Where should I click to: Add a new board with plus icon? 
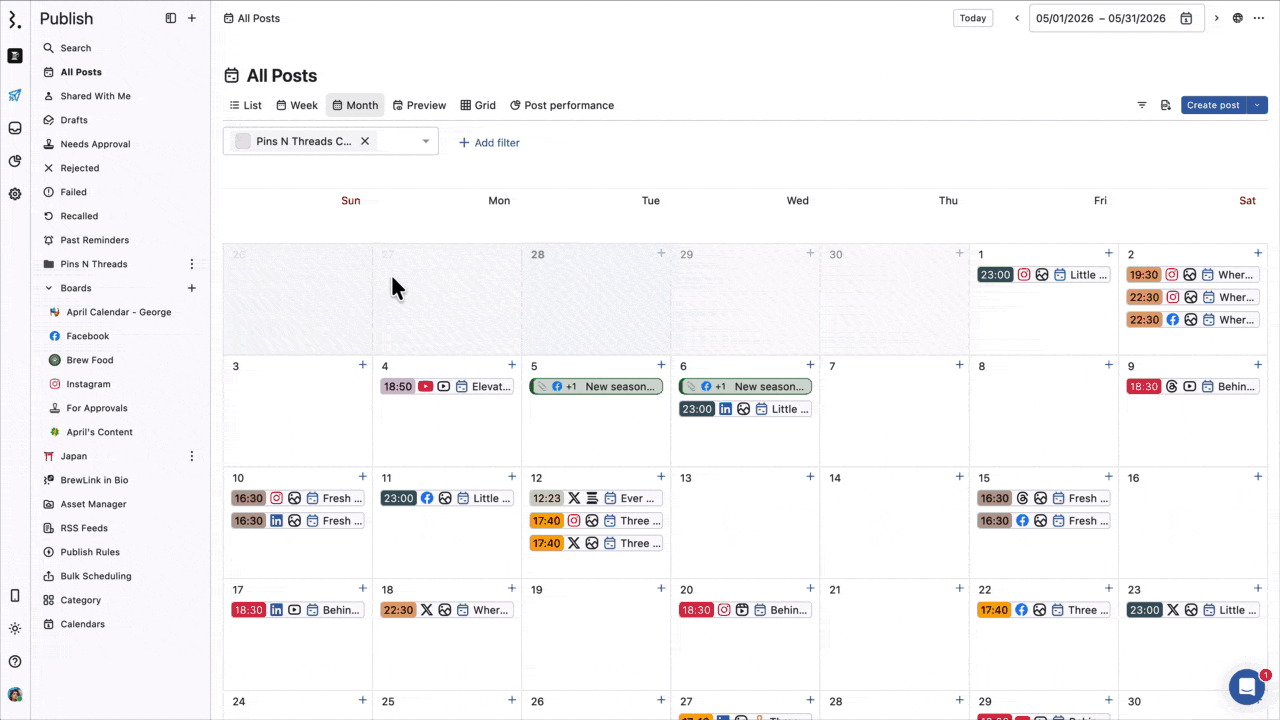point(192,288)
